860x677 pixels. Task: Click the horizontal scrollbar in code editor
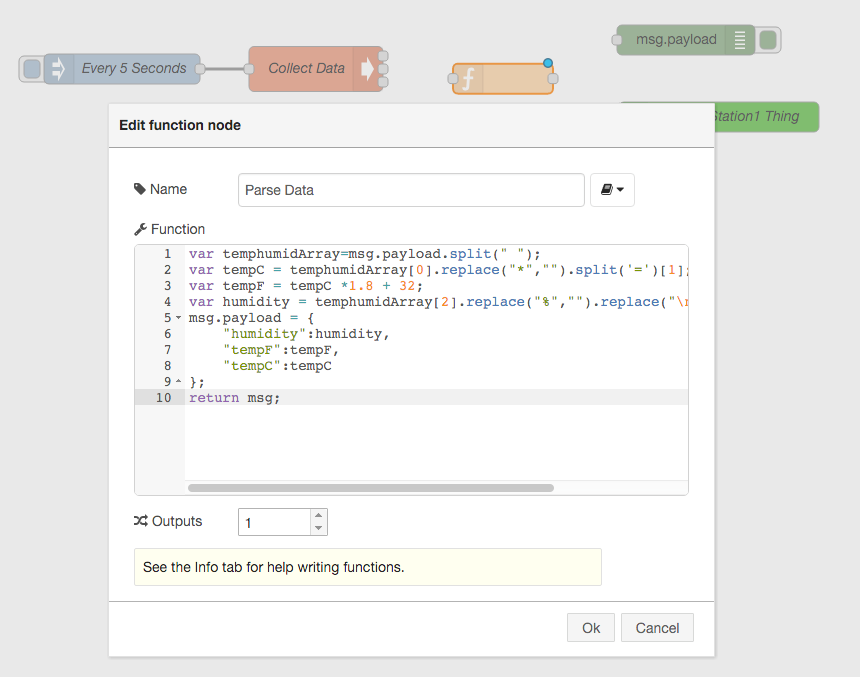click(371, 488)
